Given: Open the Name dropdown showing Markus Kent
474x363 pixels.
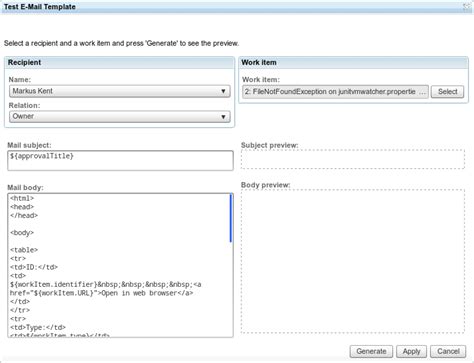Looking at the screenshot, I should point(120,91).
